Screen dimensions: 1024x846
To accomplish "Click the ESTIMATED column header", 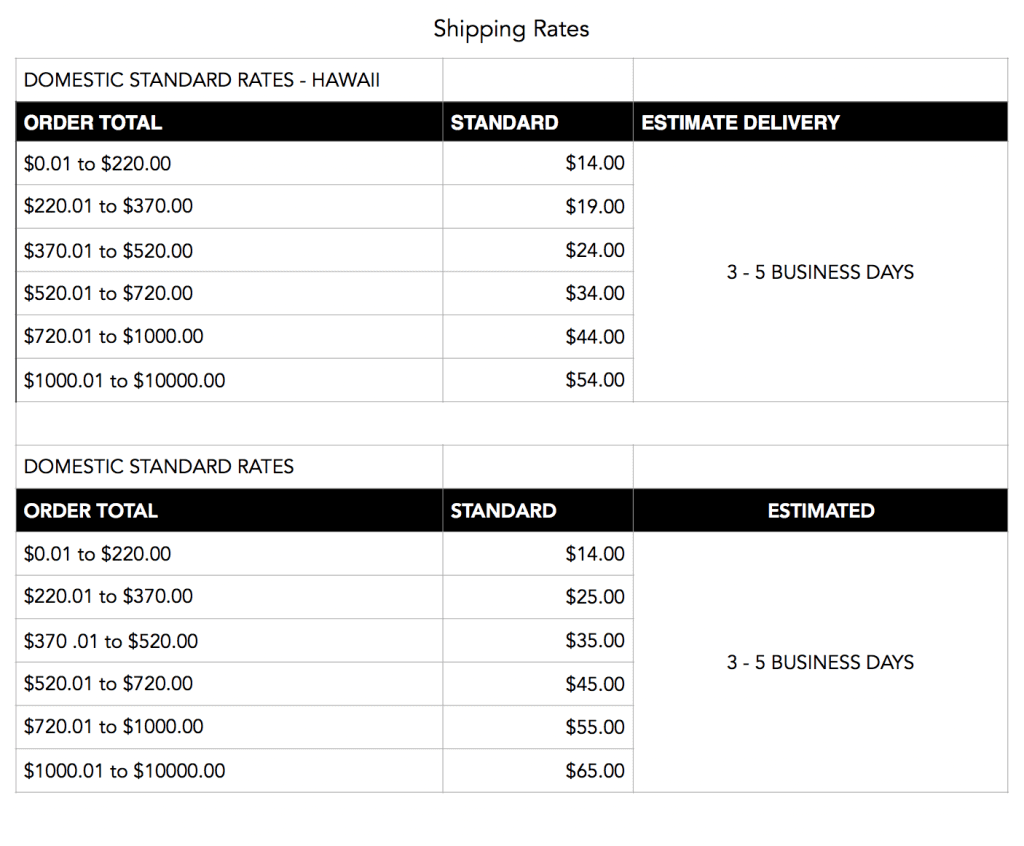I will click(x=821, y=511).
